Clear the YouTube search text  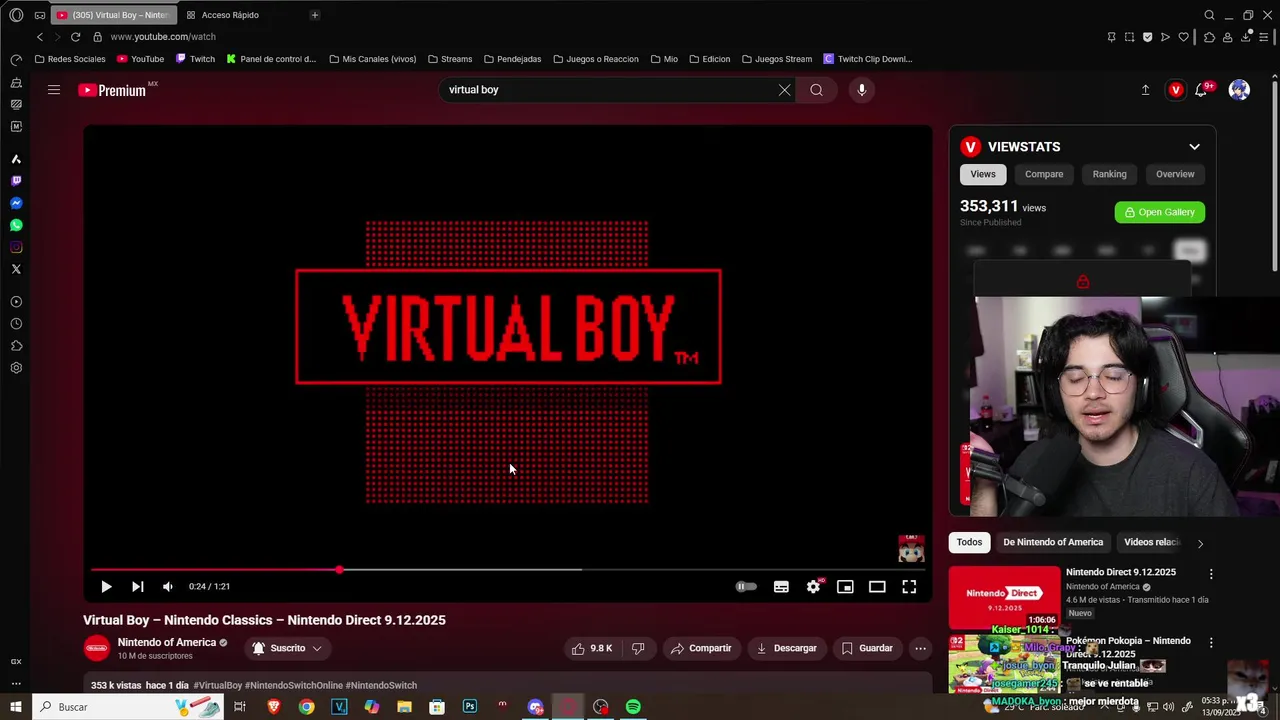(785, 90)
